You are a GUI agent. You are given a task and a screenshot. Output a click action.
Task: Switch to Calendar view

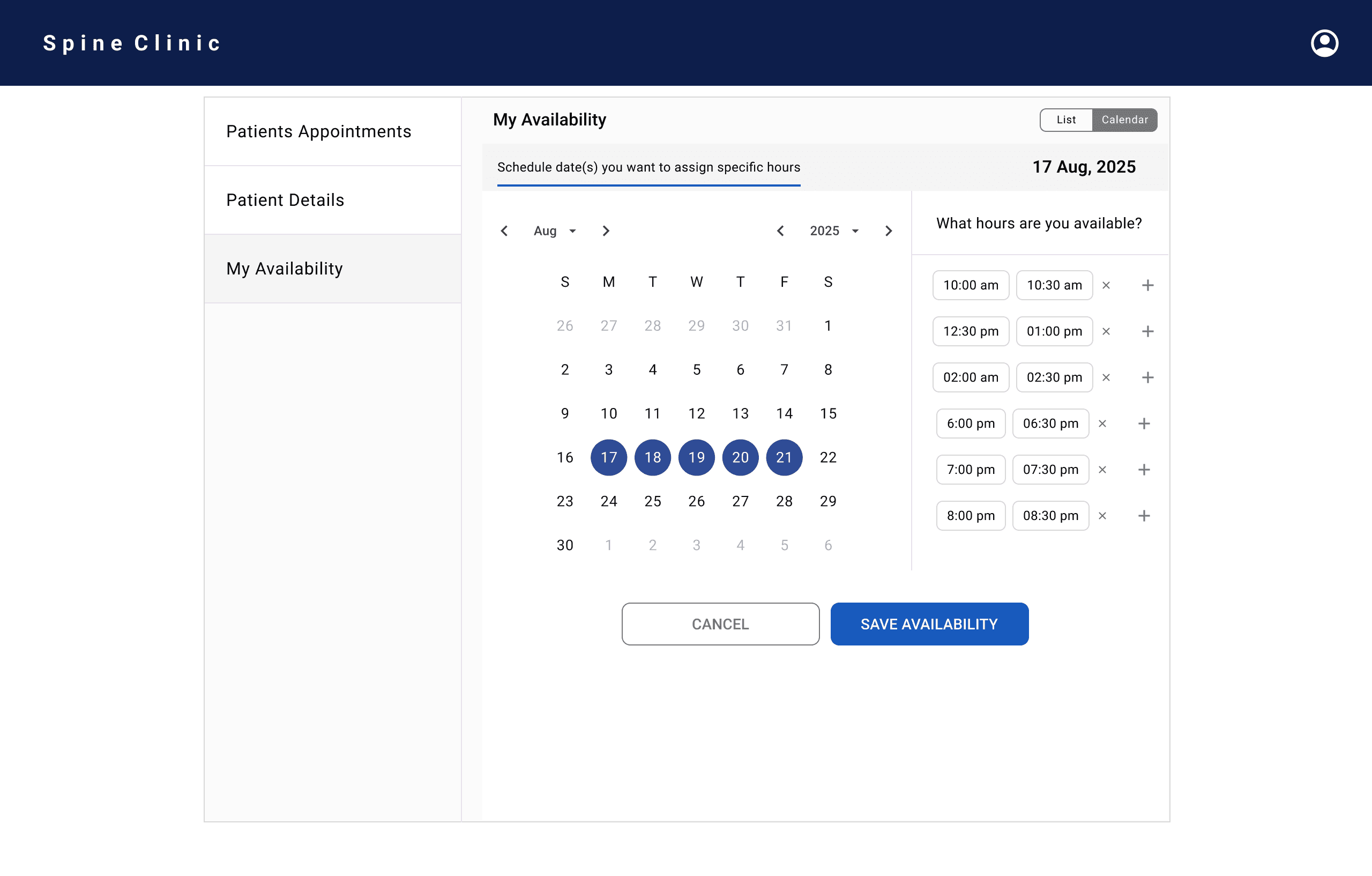pos(1124,120)
